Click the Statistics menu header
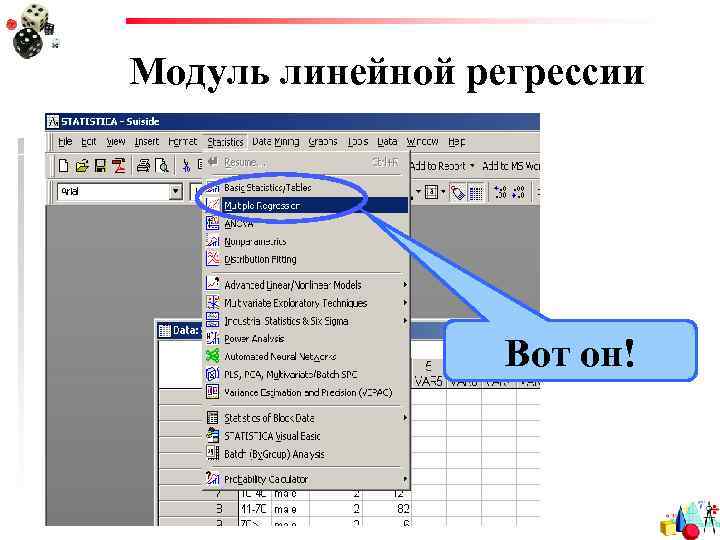 pyautogui.click(x=225, y=142)
